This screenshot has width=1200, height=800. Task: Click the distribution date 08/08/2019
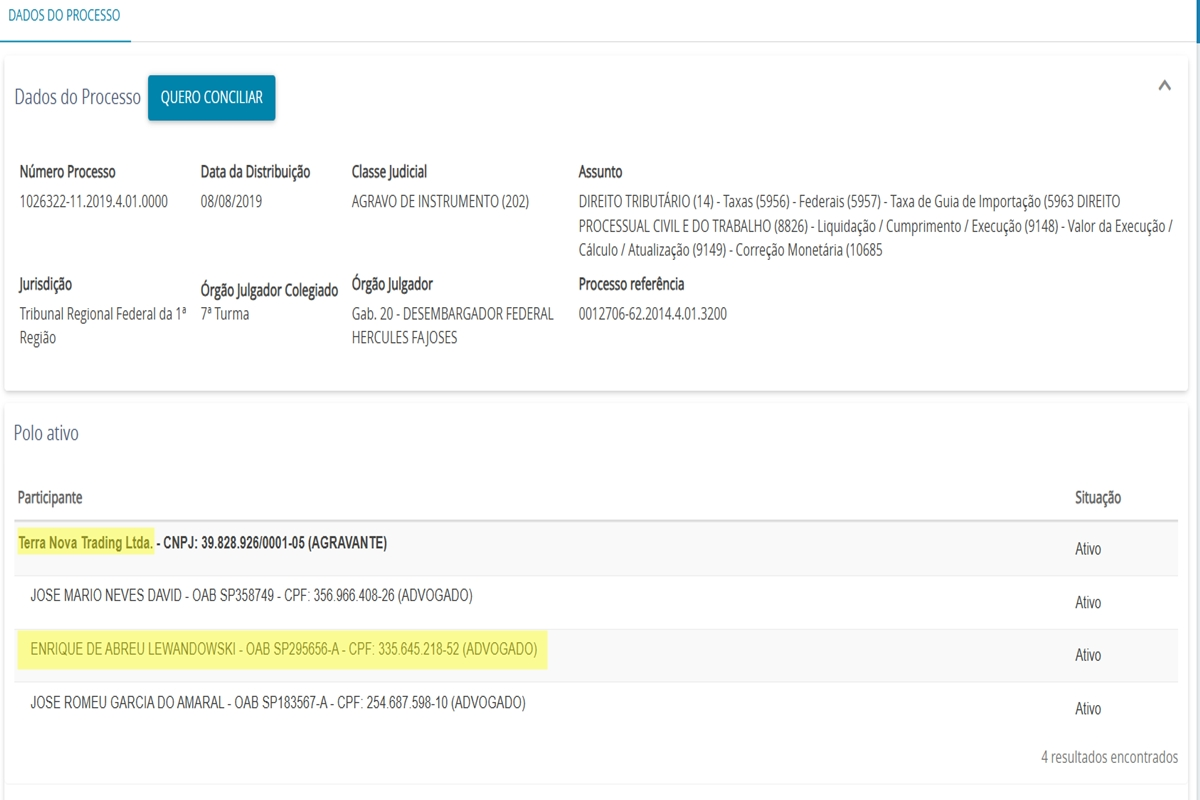231,202
